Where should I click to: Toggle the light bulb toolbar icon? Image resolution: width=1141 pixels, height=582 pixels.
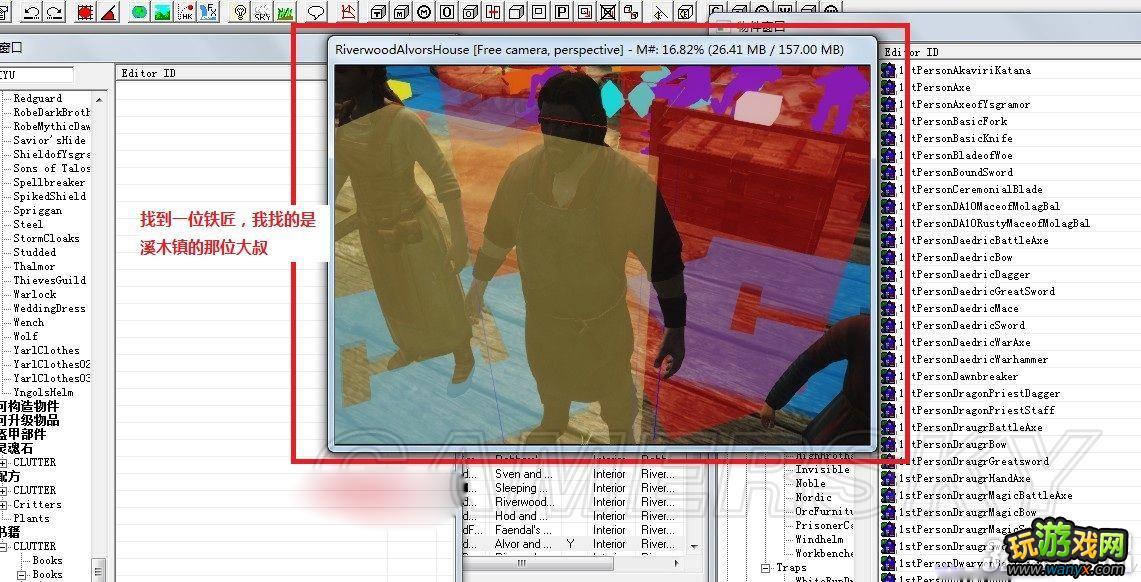tap(240, 11)
